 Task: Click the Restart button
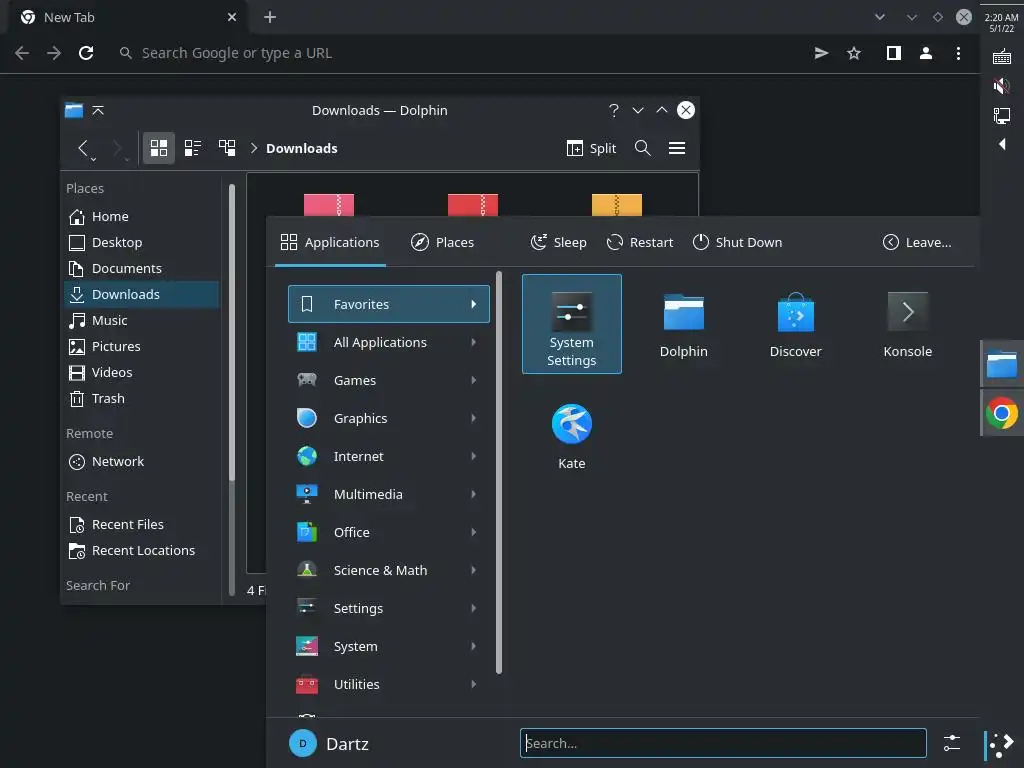coord(640,242)
